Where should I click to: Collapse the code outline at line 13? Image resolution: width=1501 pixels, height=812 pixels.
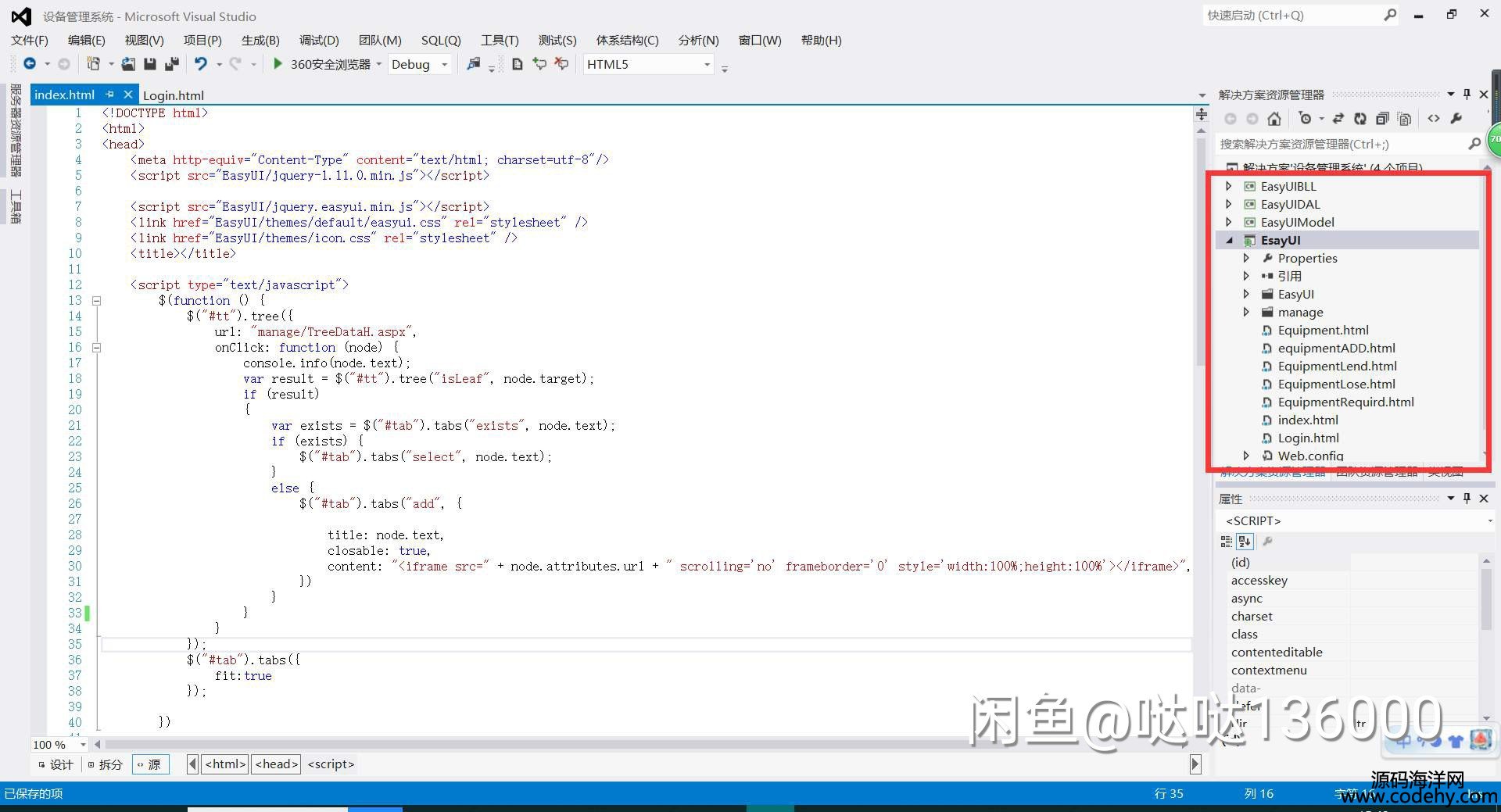click(x=96, y=300)
